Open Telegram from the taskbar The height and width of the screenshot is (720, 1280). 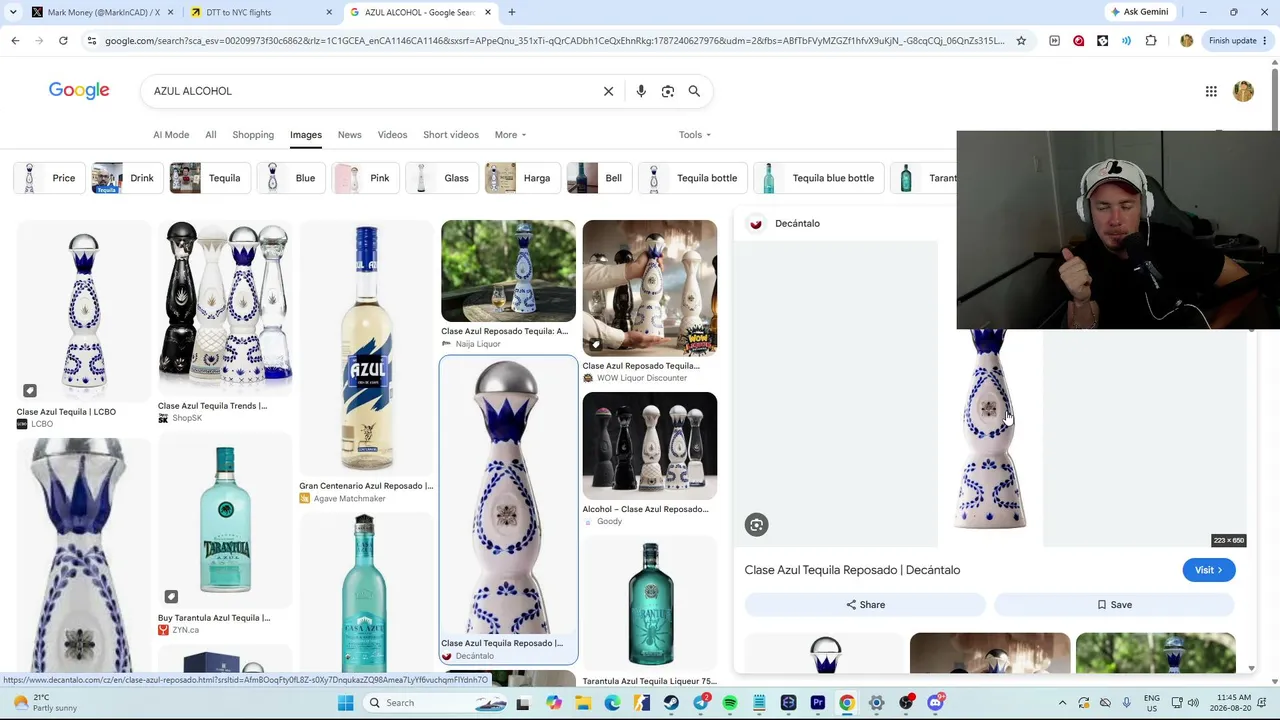701,703
